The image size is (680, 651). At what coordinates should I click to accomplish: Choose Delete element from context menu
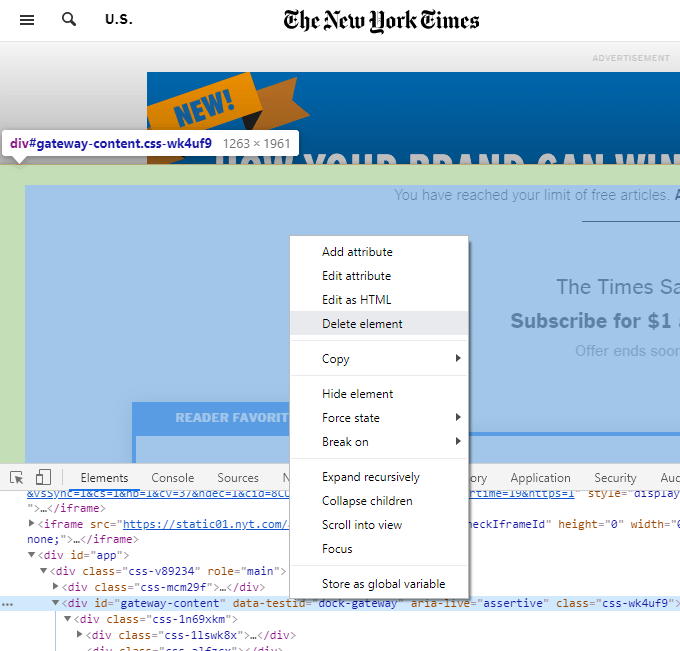(362, 324)
